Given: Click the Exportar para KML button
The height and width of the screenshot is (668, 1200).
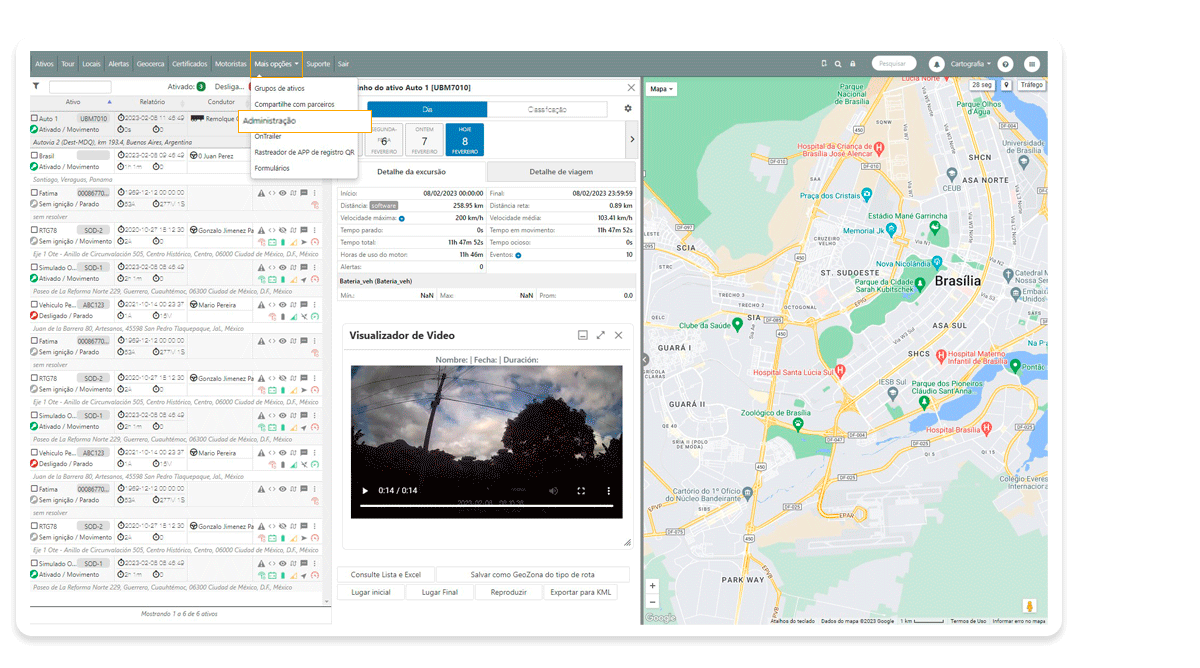Looking at the screenshot, I should pos(580,592).
